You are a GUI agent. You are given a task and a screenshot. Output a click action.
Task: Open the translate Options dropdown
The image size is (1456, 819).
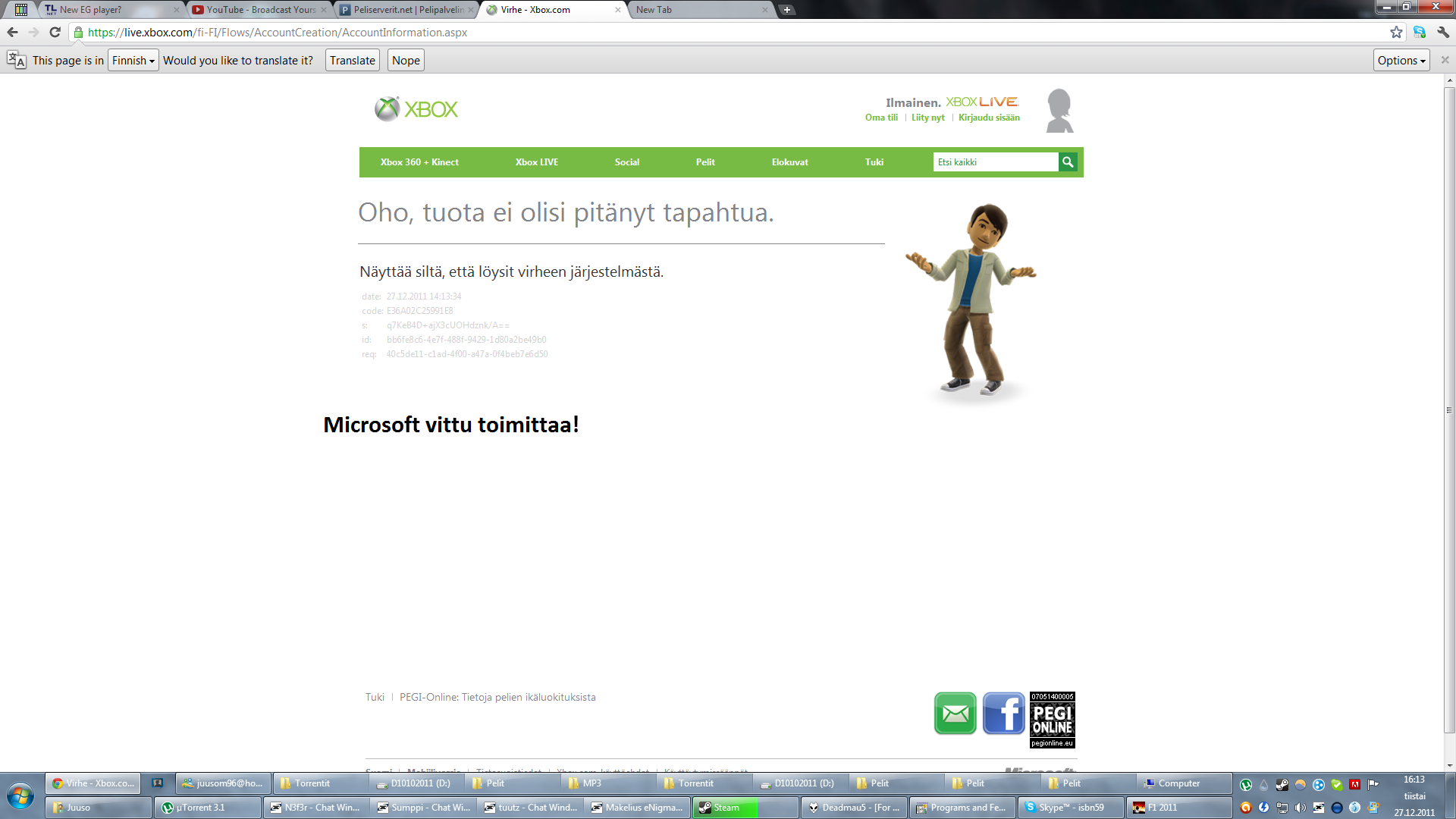pos(1401,60)
